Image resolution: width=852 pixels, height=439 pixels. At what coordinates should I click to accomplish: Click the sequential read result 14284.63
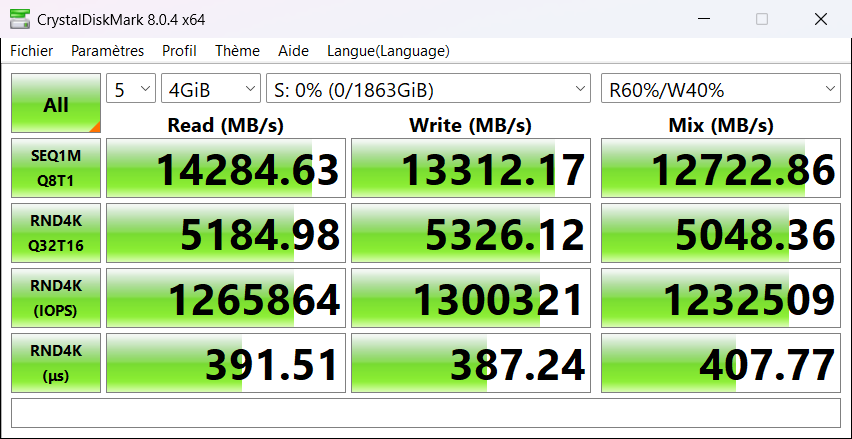[x=226, y=169]
